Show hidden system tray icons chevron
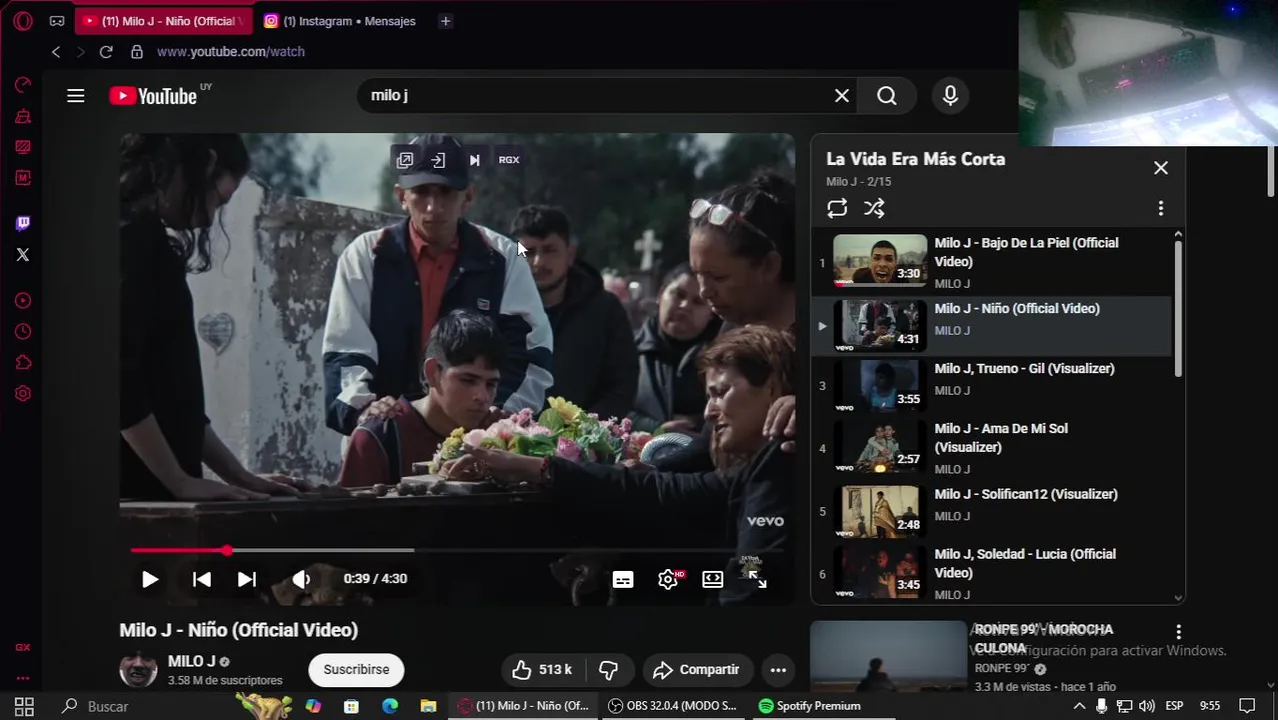 1079,706
